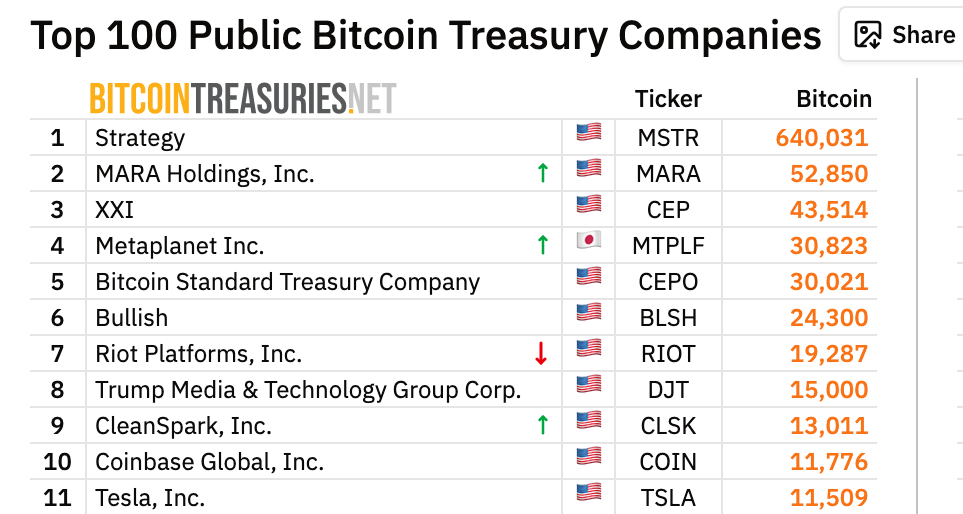Click the Share button
The image size is (963, 514).
[904, 35]
